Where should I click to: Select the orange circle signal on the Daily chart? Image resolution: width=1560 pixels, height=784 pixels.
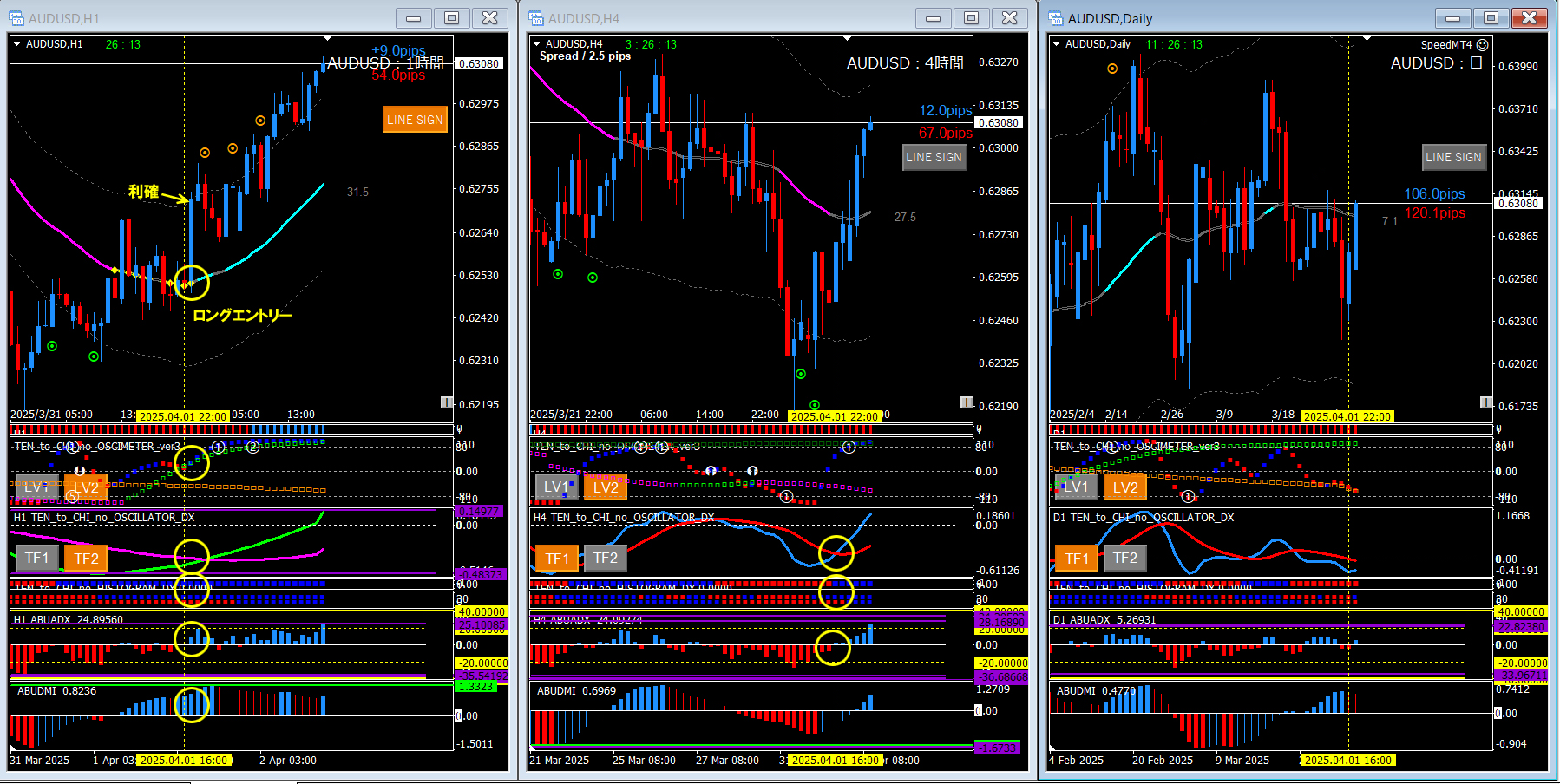click(x=1112, y=69)
